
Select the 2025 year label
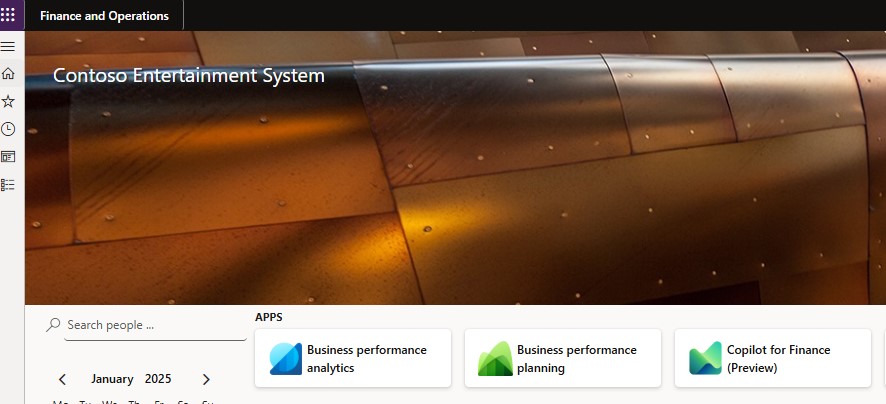[158, 379]
